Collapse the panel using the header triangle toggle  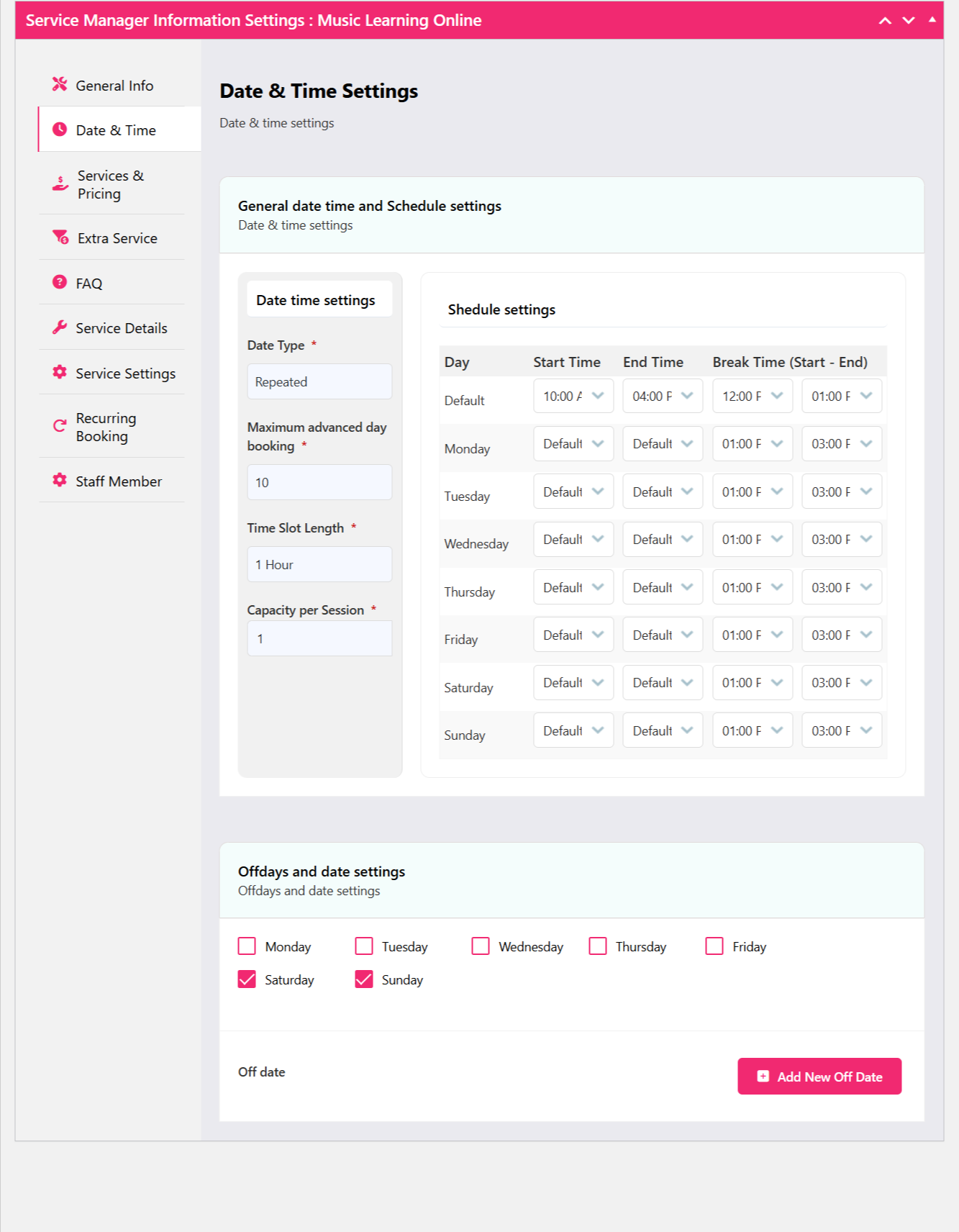(932, 20)
